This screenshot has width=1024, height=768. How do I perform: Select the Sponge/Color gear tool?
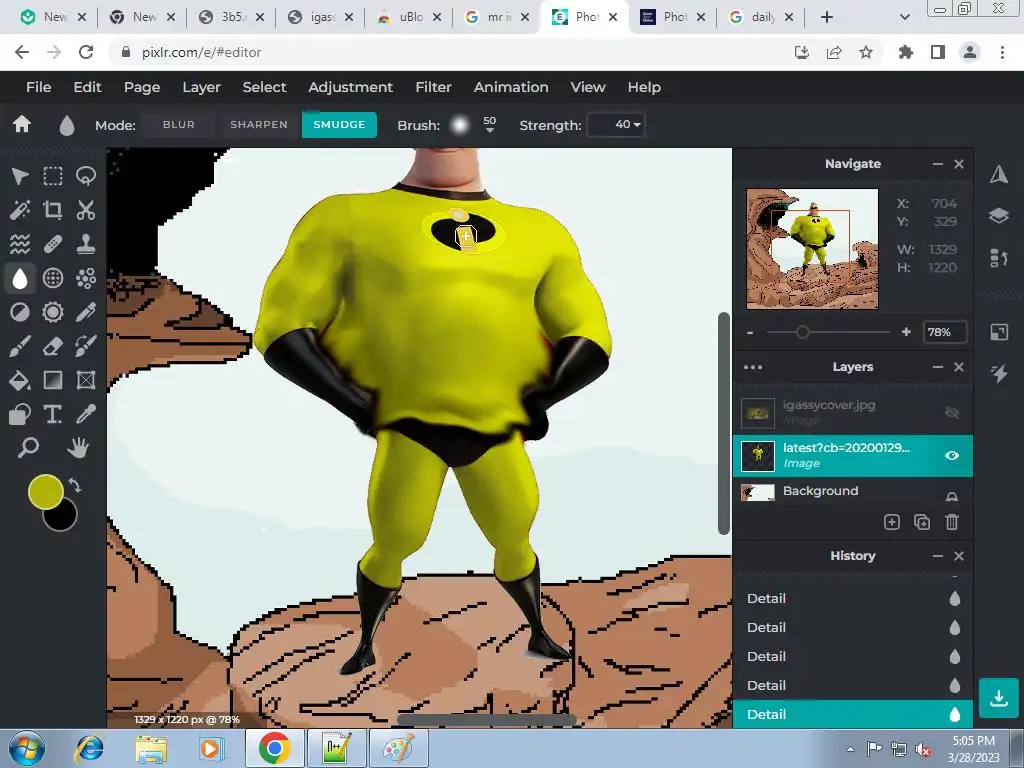[x=53, y=312]
